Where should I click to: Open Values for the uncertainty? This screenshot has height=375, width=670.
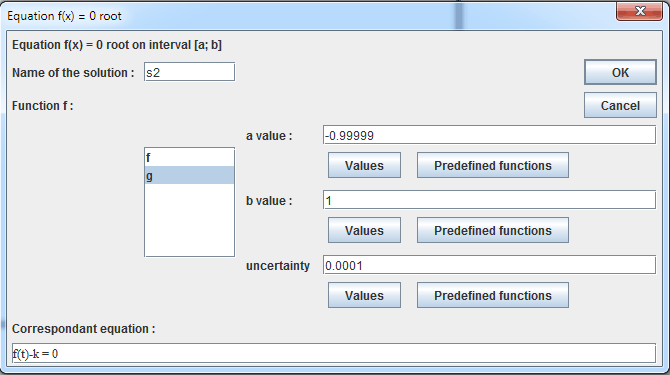[x=364, y=295]
